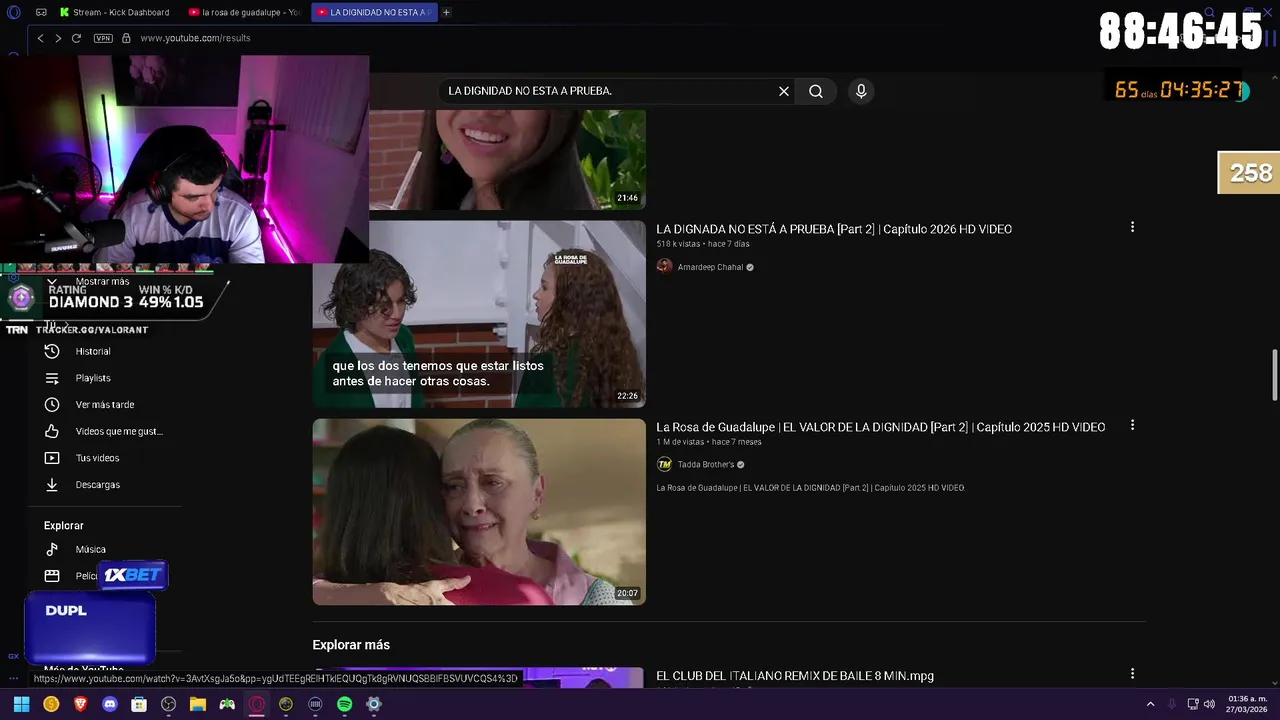The height and width of the screenshot is (720, 1280).
Task: Open Tadda Brother's channel avatar
Action: [x=664, y=464]
